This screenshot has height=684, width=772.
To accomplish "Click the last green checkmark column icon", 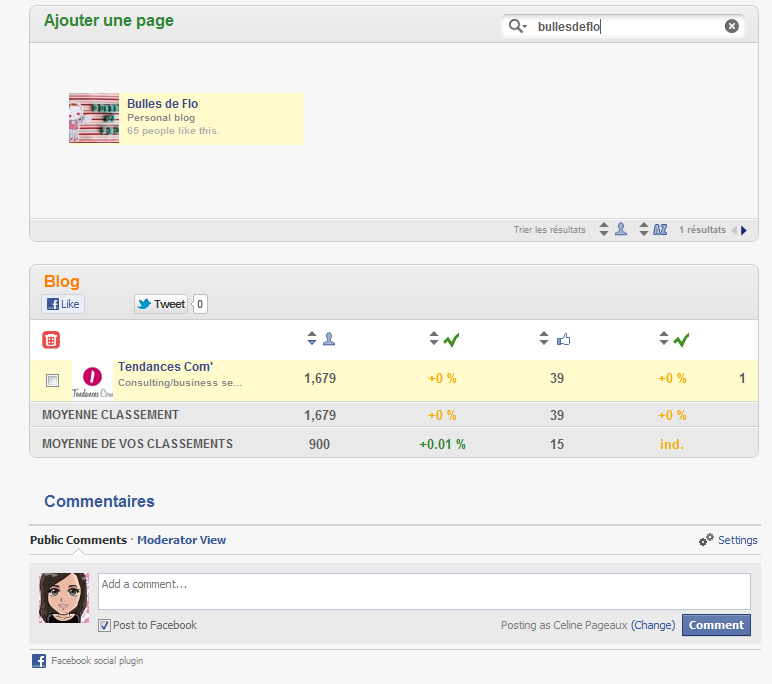I will [681, 340].
